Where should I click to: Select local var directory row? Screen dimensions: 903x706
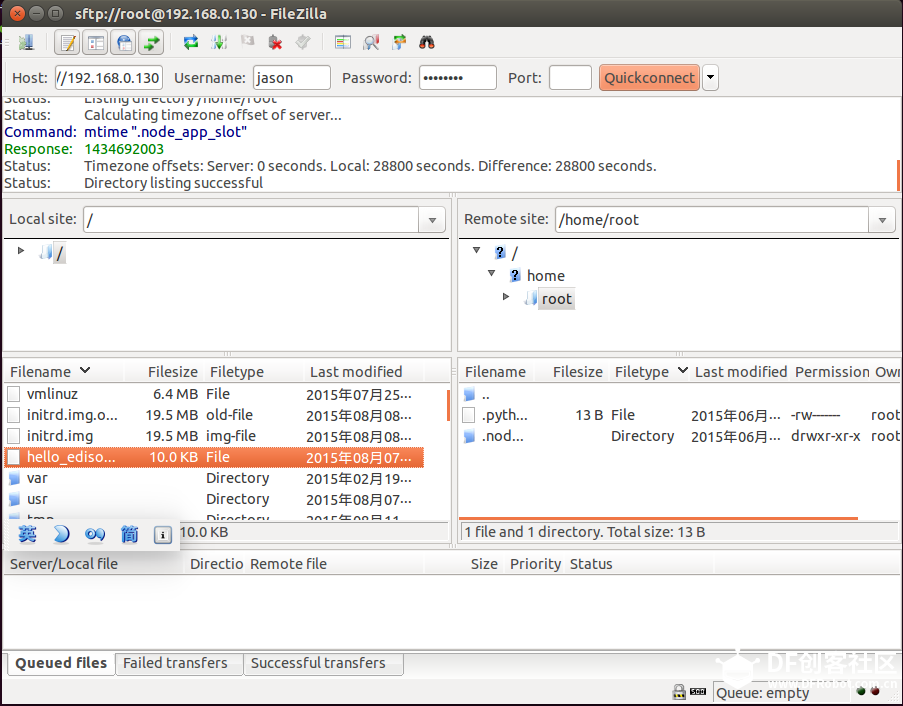[x=214, y=479]
